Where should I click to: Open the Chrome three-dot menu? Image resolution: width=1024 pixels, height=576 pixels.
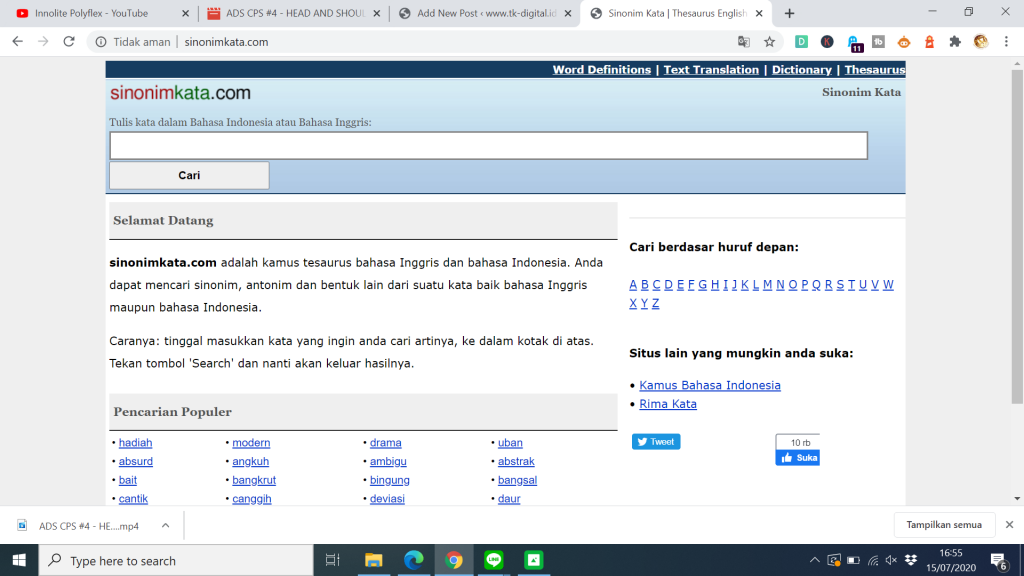click(1007, 42)
